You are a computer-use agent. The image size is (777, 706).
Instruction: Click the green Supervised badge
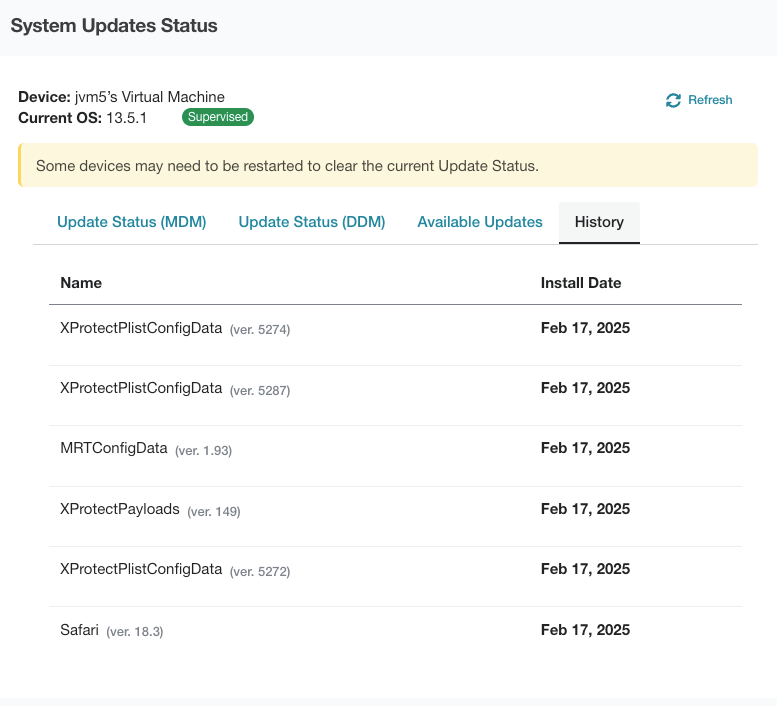point(218,117)
